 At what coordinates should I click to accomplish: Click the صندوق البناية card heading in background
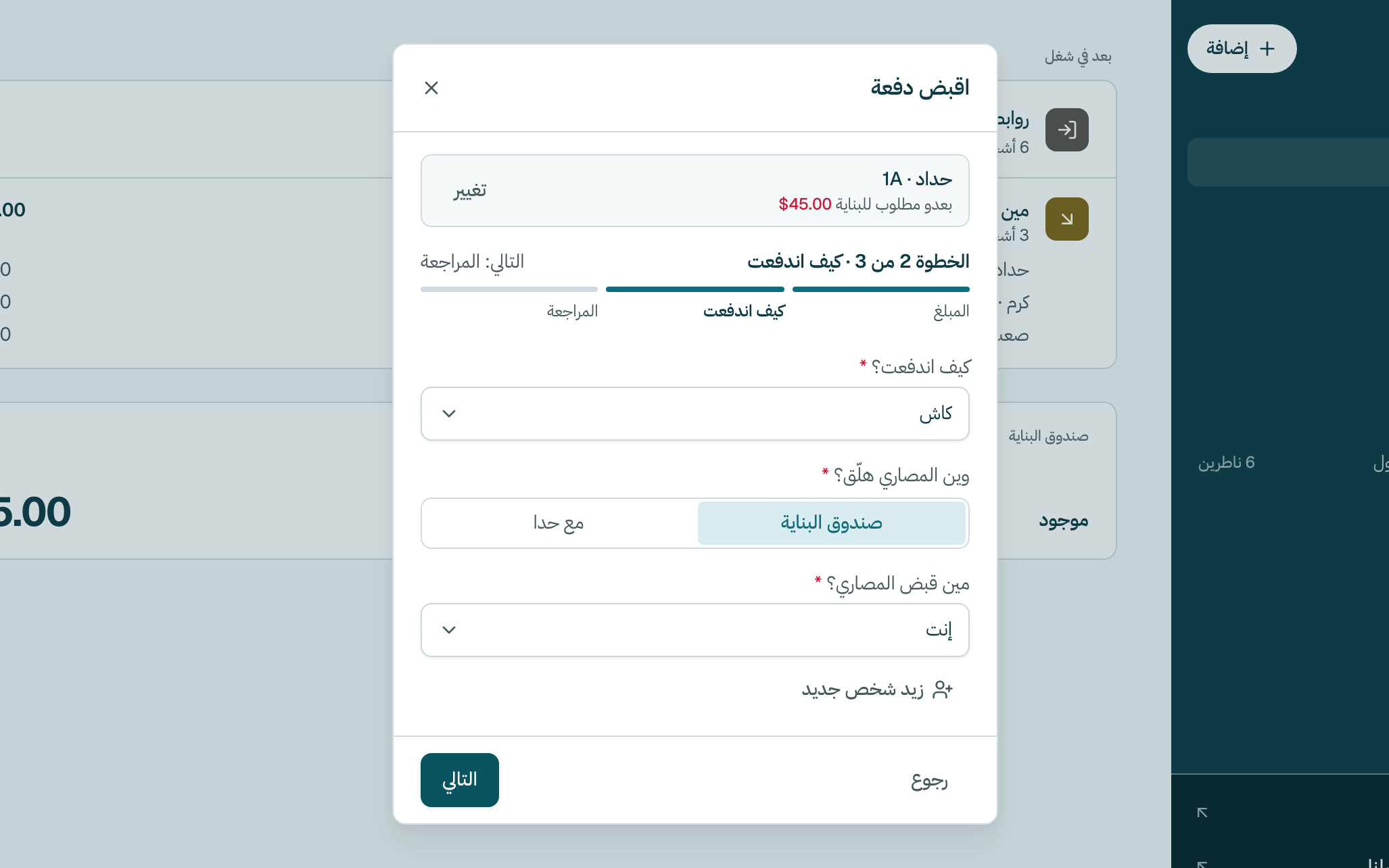click(1048, 436)
